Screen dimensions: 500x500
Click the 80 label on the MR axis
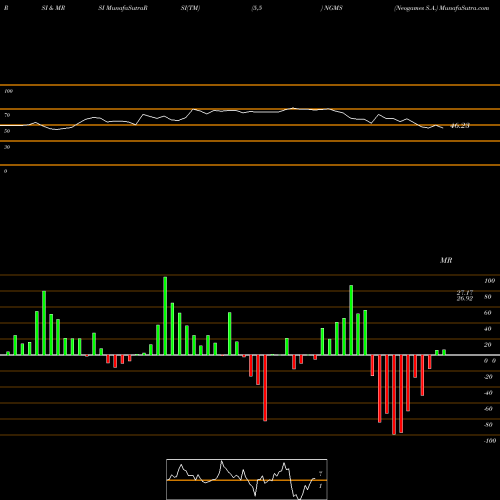click(x=488, y=297)
